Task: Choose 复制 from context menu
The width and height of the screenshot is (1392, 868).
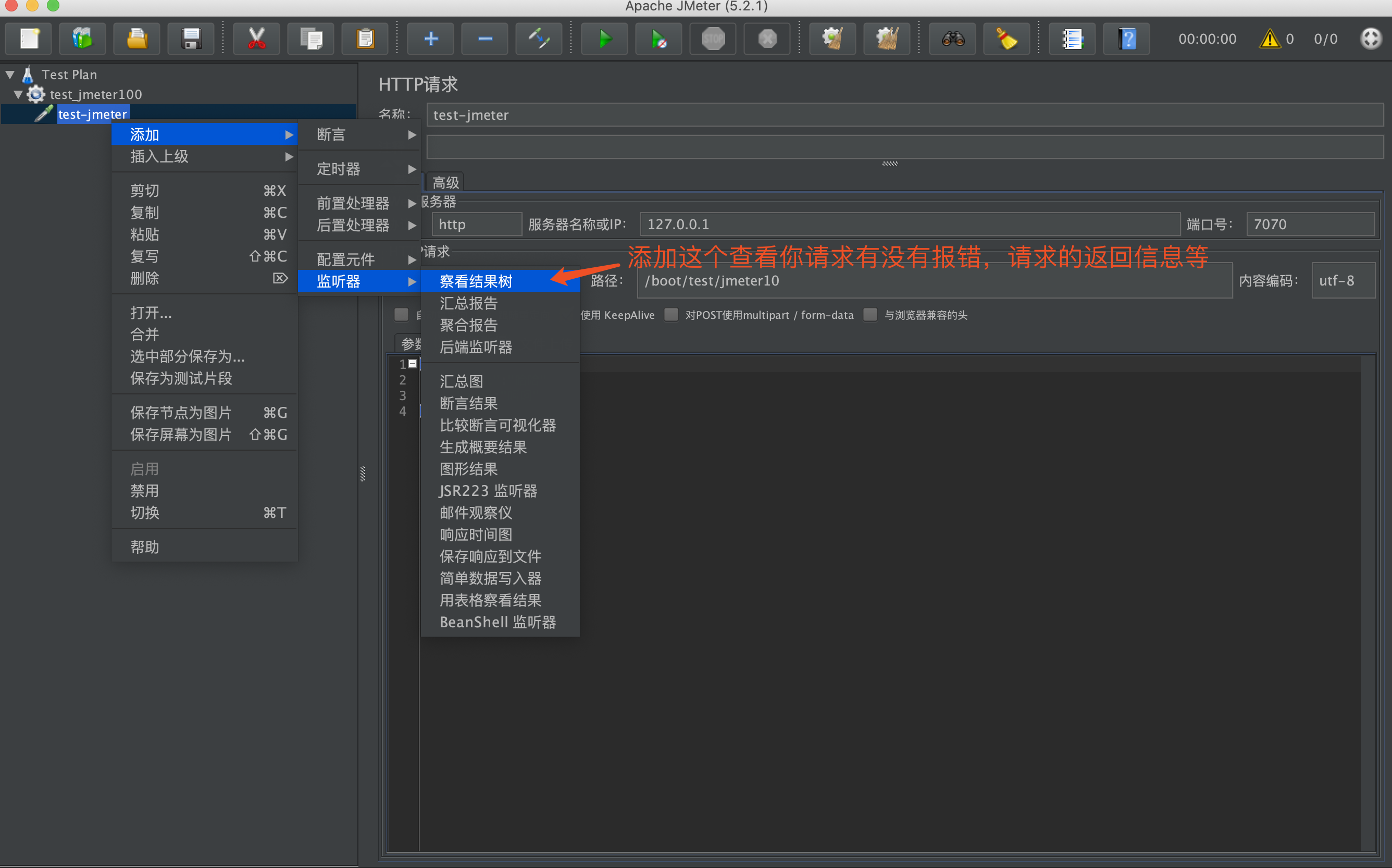Action: click(205, 213)
